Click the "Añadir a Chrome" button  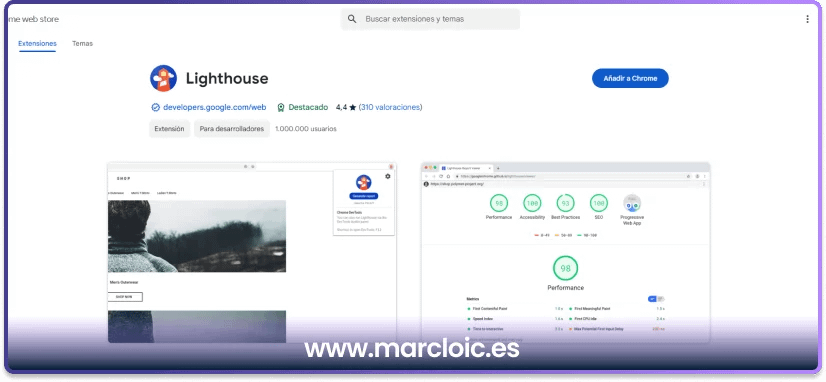tap(630, 78)
